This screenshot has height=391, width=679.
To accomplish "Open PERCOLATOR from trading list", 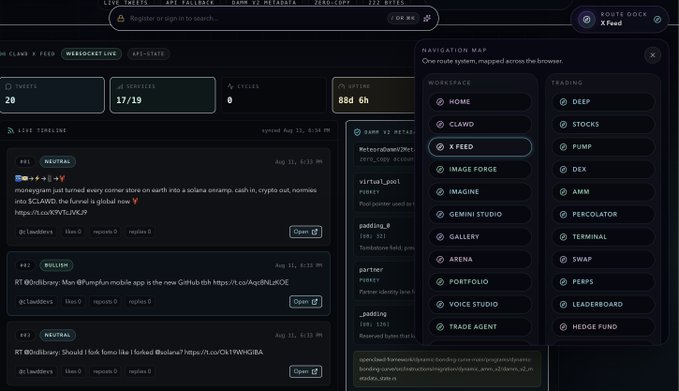I will pos(603,214).
